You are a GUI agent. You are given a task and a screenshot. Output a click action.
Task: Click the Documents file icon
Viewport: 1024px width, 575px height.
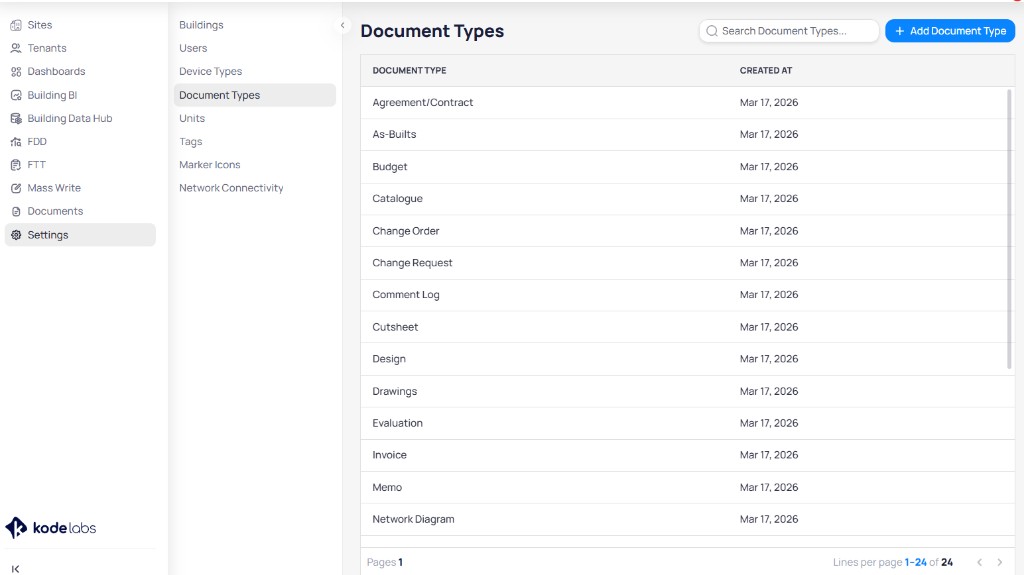[x=16, y=211]
